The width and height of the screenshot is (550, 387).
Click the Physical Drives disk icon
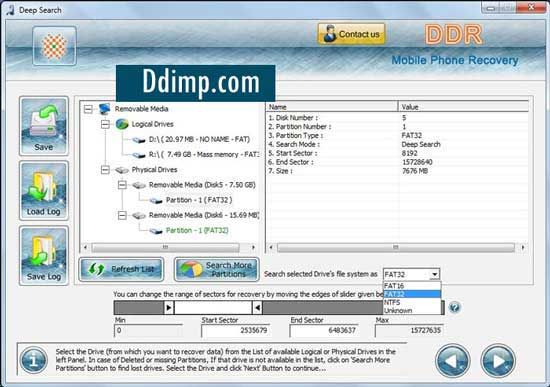[122, 170]
